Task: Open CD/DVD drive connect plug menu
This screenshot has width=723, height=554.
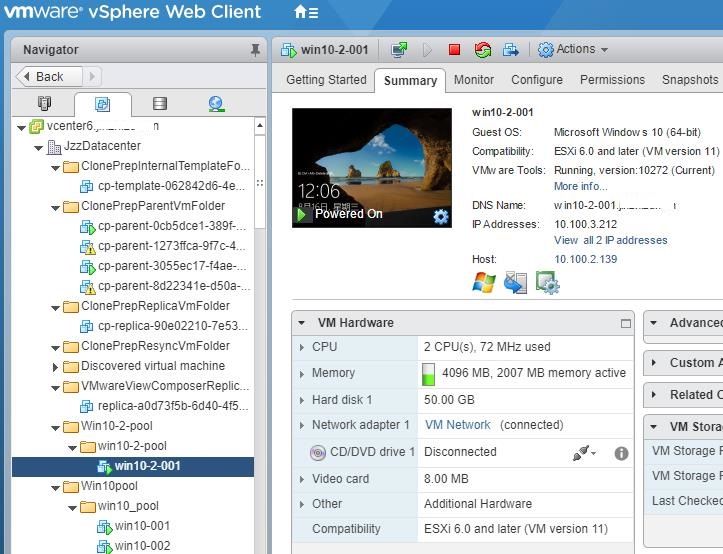Action: (584, 453)
